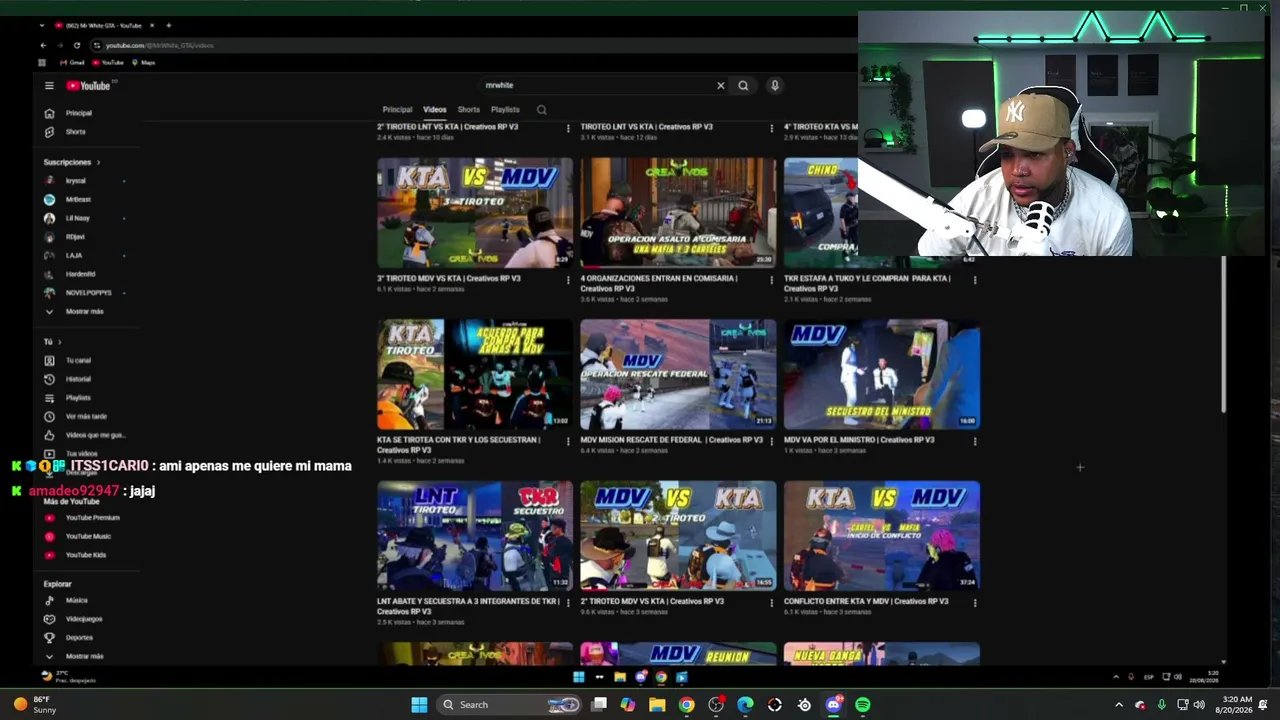Screen dimensions: 1280x720
Task: Clear the mrwhite search text
Action: point(720,86)
